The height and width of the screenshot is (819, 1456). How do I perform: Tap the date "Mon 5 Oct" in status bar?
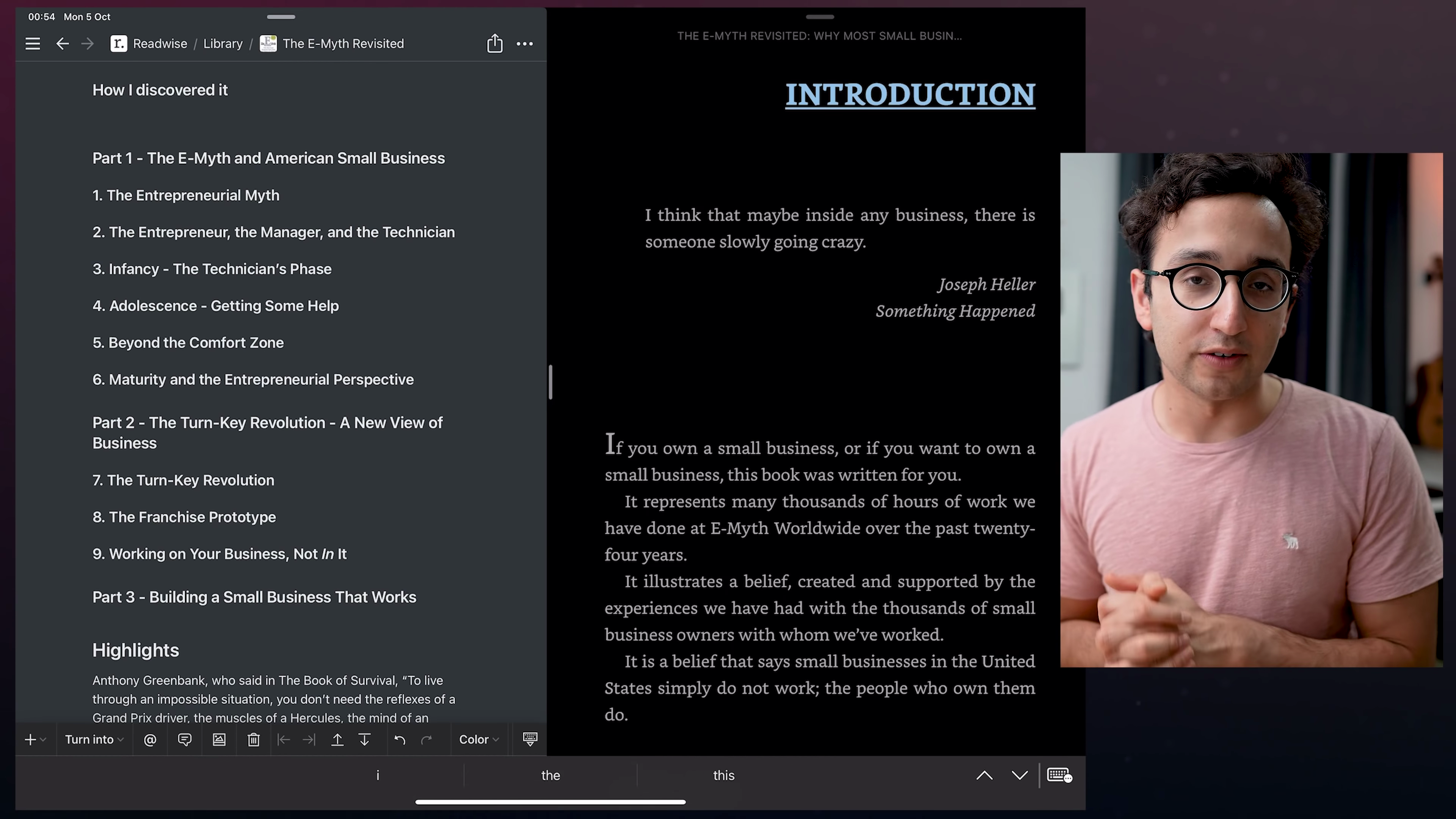(x=87, y=16)
